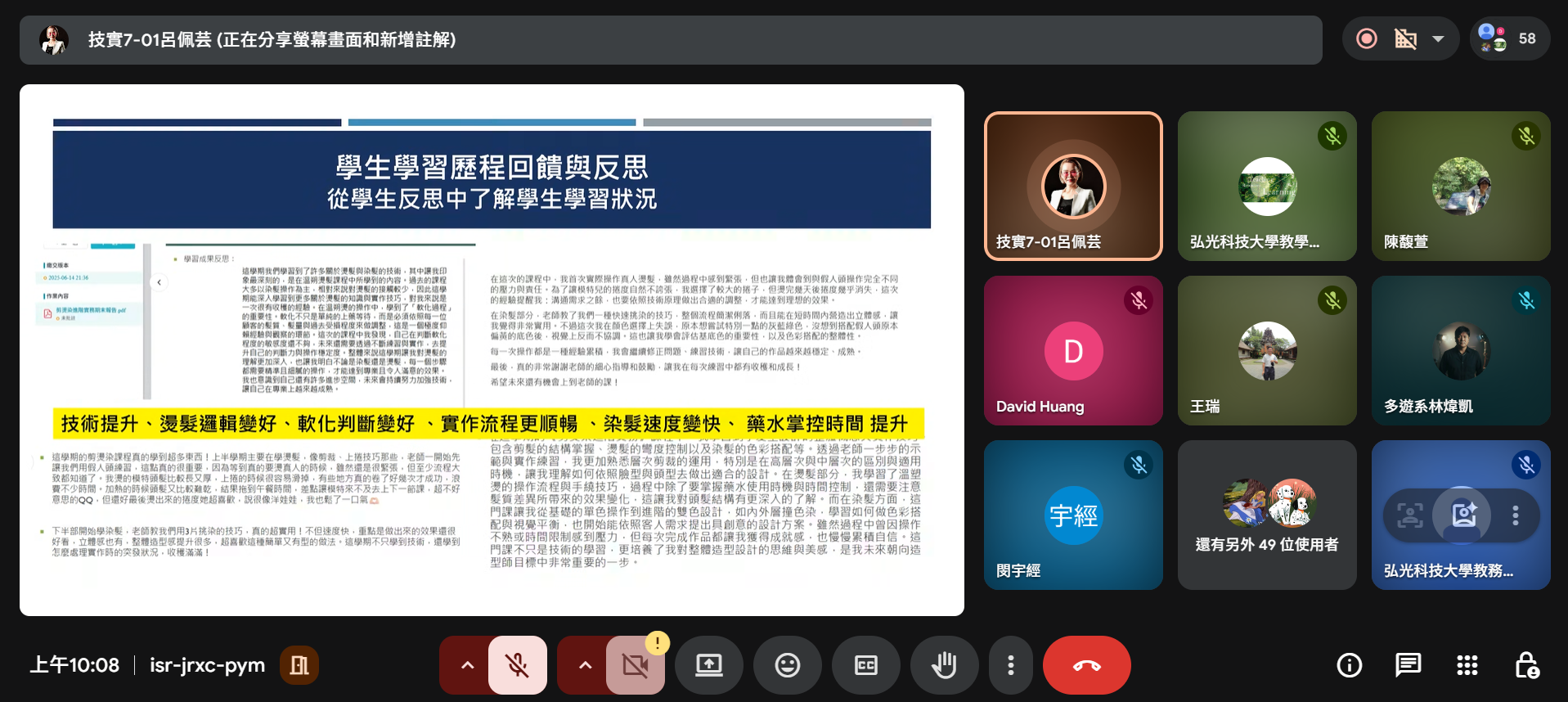The image size is (1568, 702).
Task: Open host controls lock icon
Action: click(1526, 665)
